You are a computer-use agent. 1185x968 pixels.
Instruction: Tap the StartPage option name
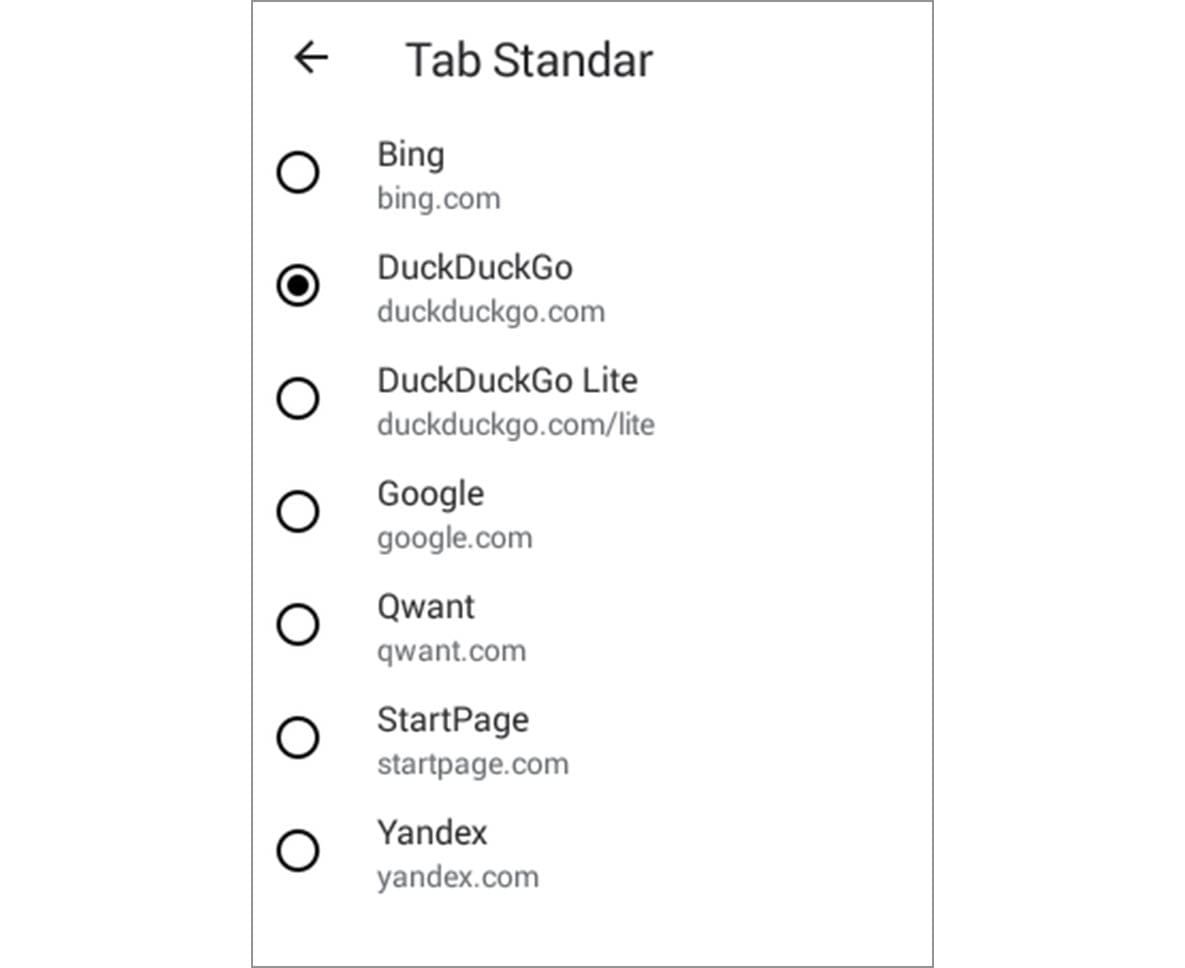453,720
